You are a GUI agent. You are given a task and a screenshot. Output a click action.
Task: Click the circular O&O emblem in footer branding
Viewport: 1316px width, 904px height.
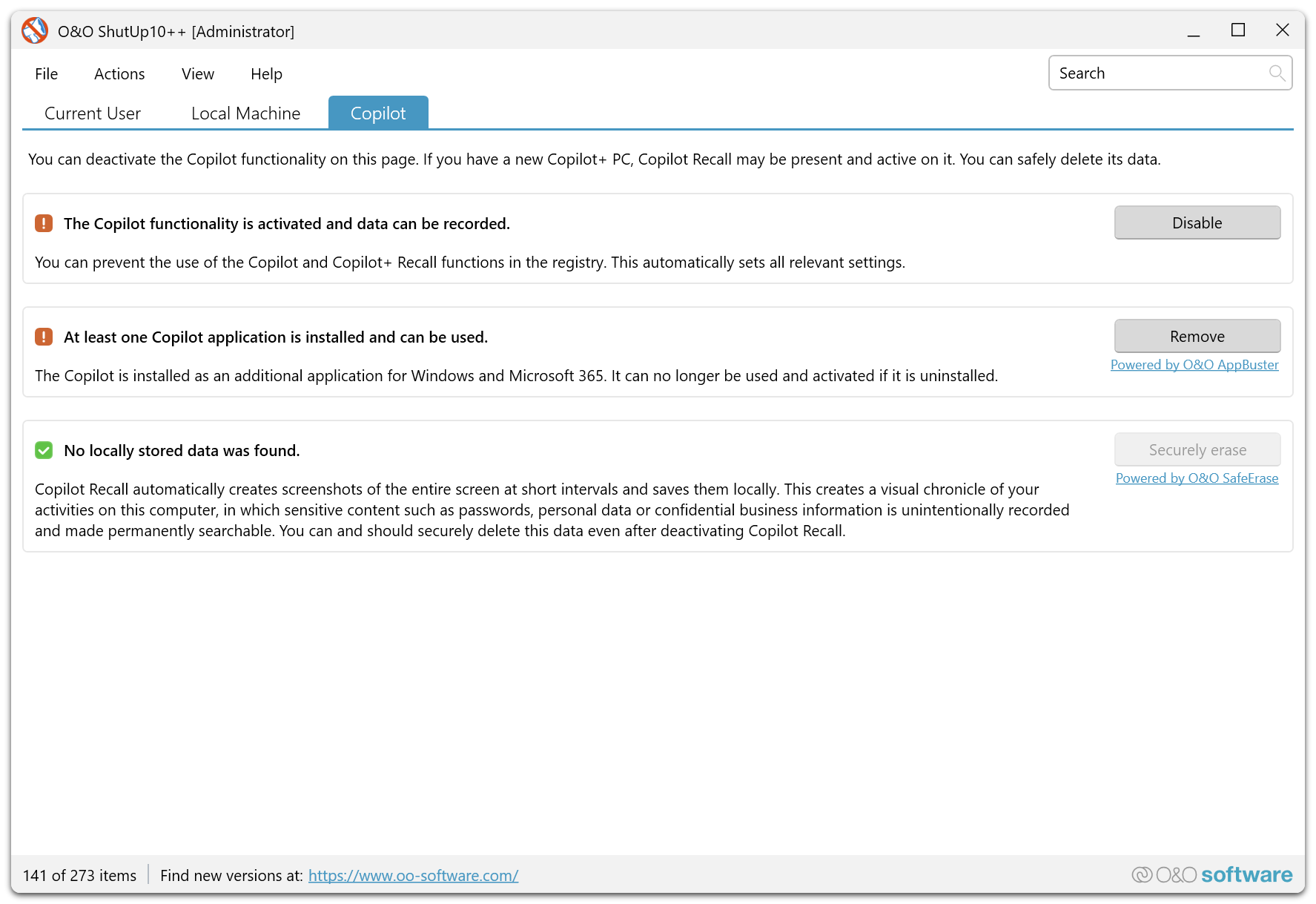(1142, 875)
